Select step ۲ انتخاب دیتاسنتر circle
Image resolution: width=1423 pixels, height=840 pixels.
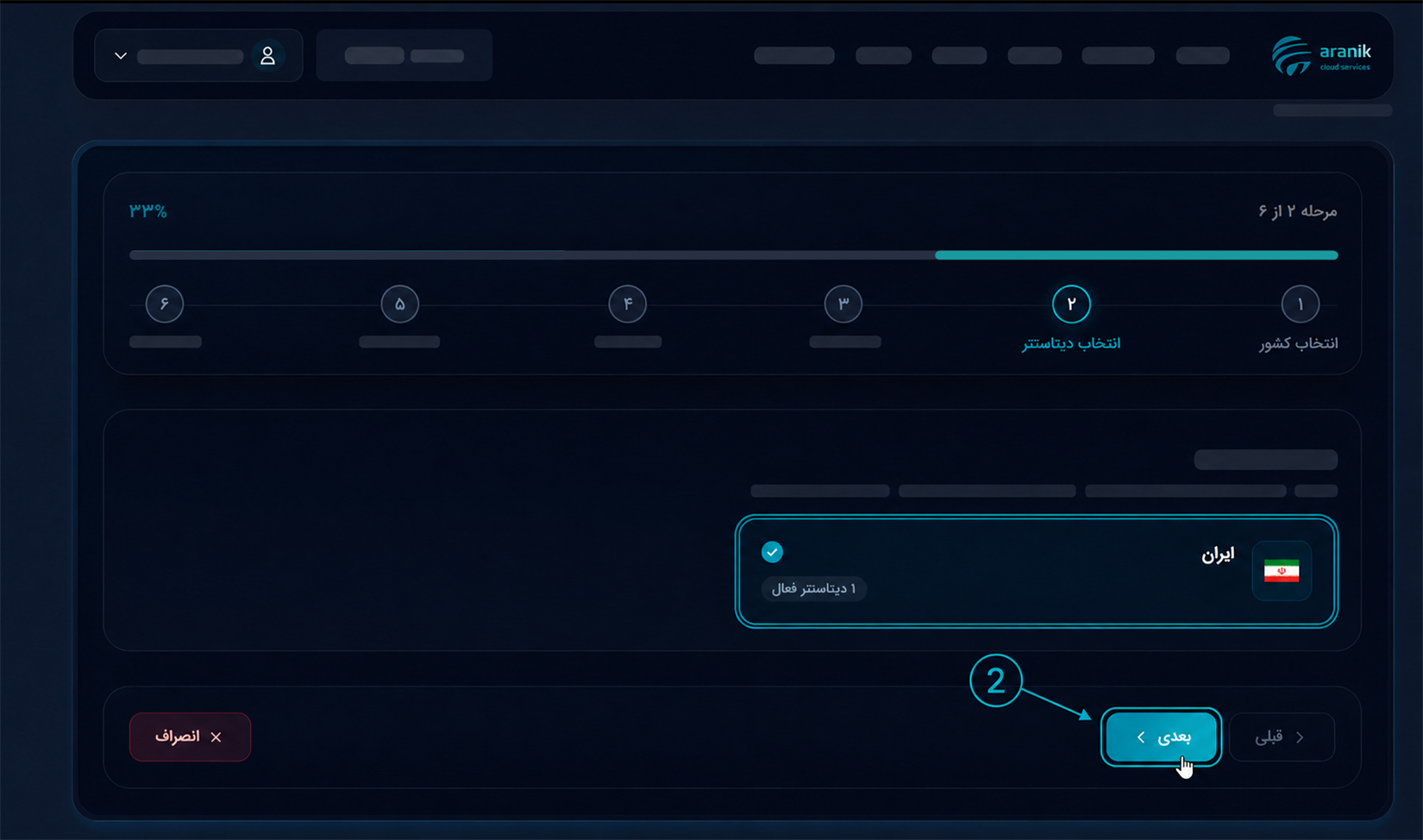[1071, 304]
